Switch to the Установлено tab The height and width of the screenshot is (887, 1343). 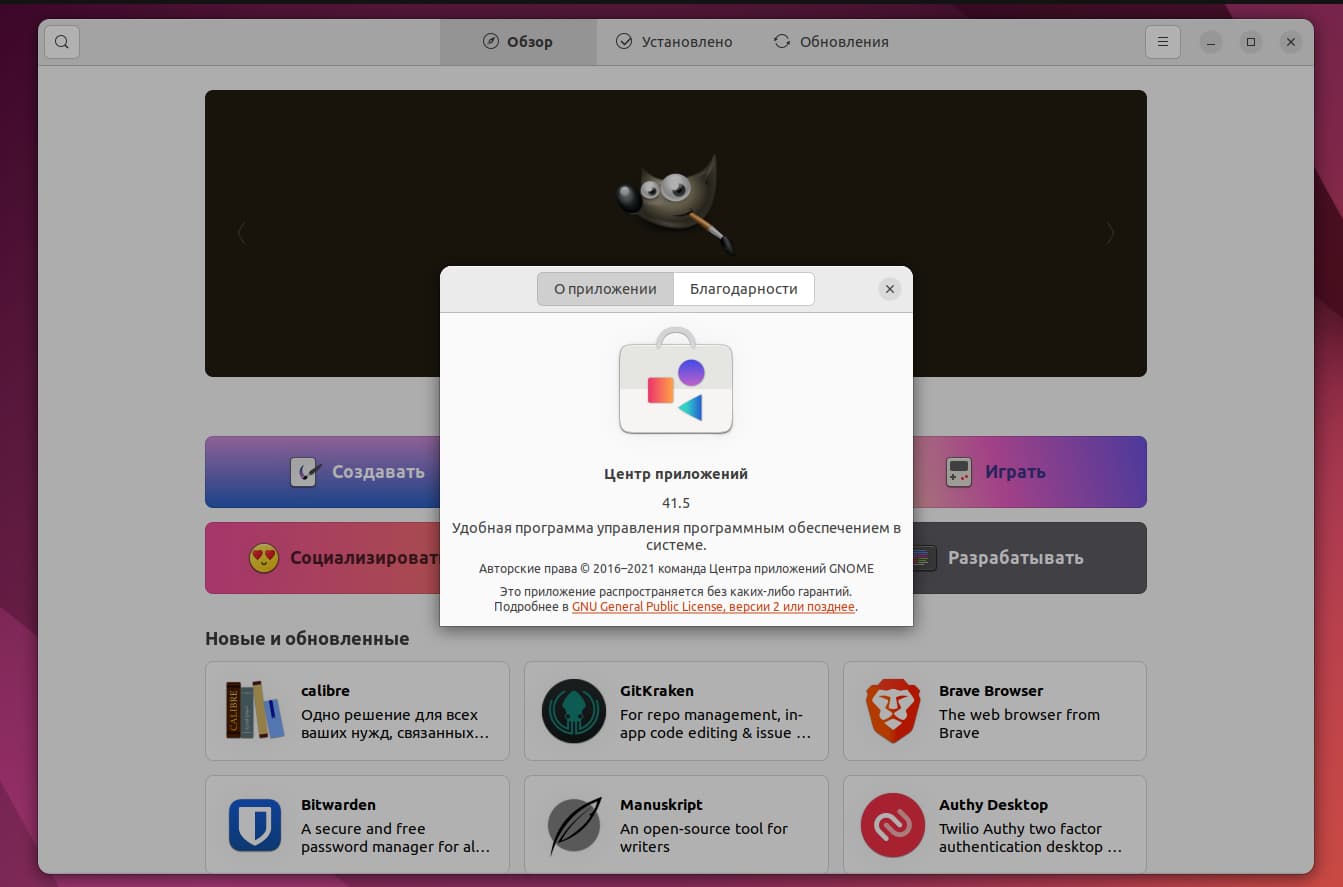click(674, 42)
